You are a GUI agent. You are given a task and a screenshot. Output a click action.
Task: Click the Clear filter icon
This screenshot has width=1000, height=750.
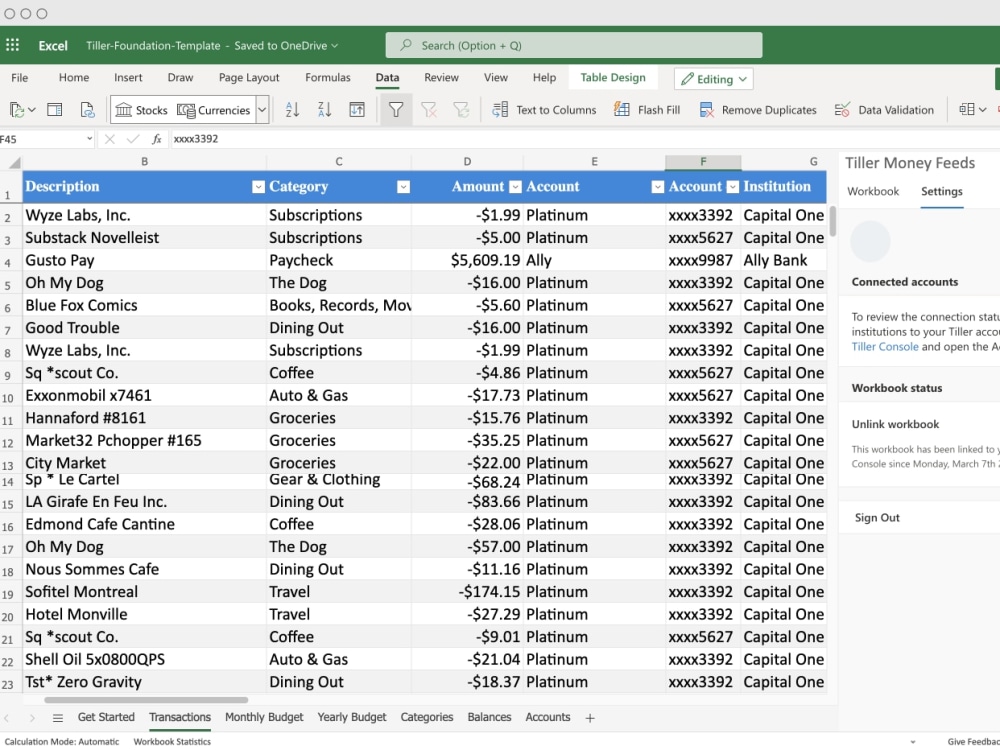429,110
